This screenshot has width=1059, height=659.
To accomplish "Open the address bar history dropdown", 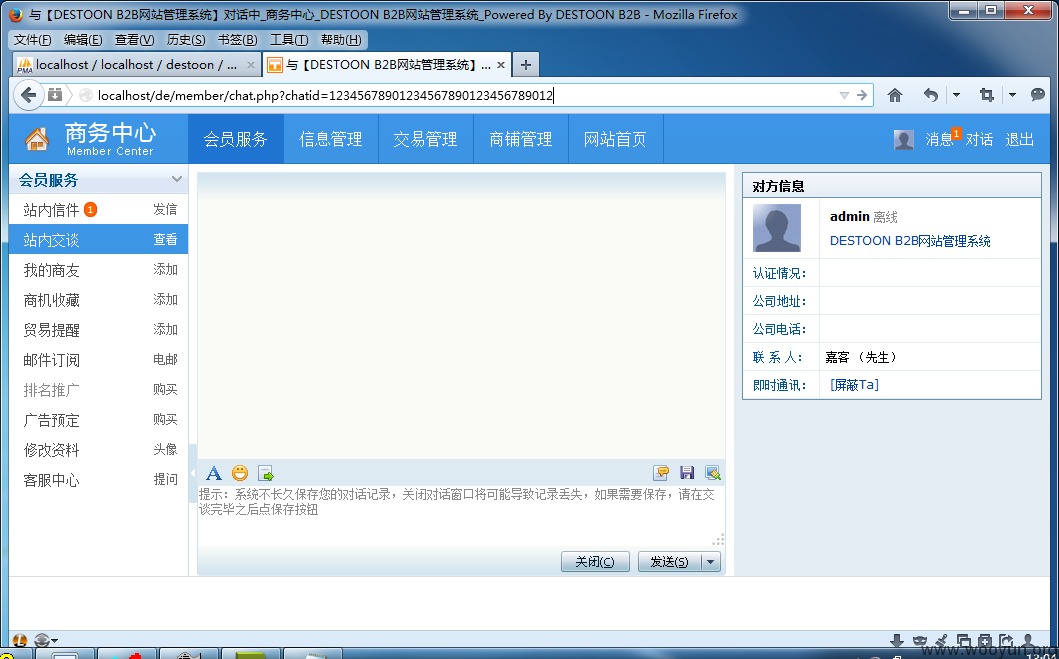I will [x=844, y=95].
